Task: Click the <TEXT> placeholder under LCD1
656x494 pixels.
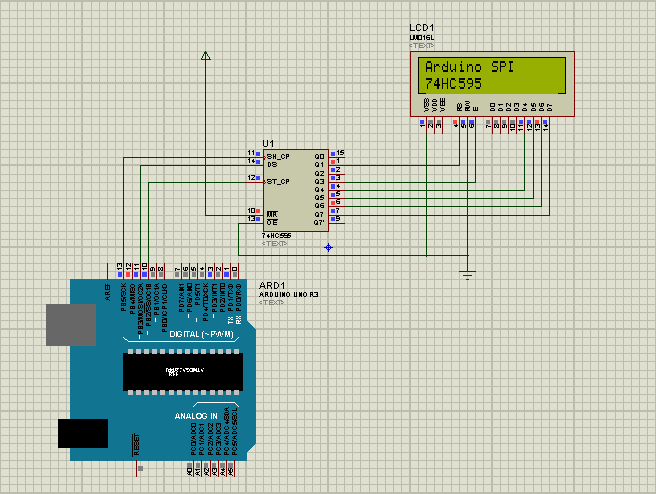Action: (421, 45)
